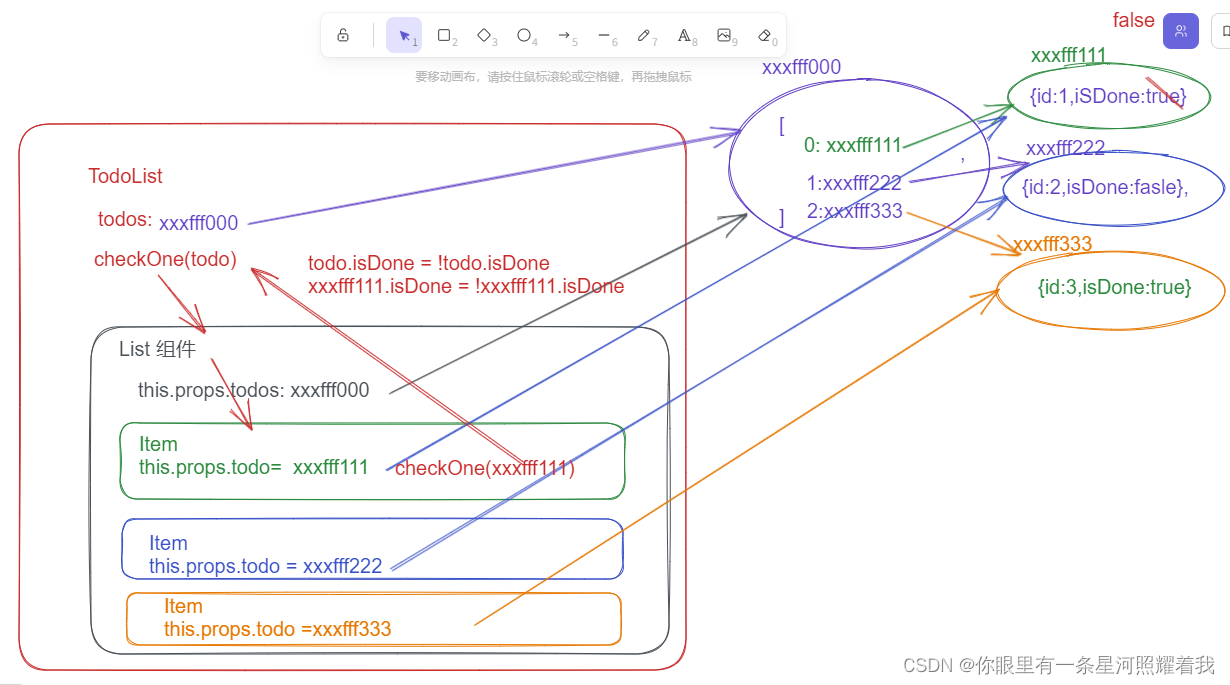Select '{id:2,isDone:fasle},' object text
Viewport: 1230px width, 685px height.
(1105, 187)
